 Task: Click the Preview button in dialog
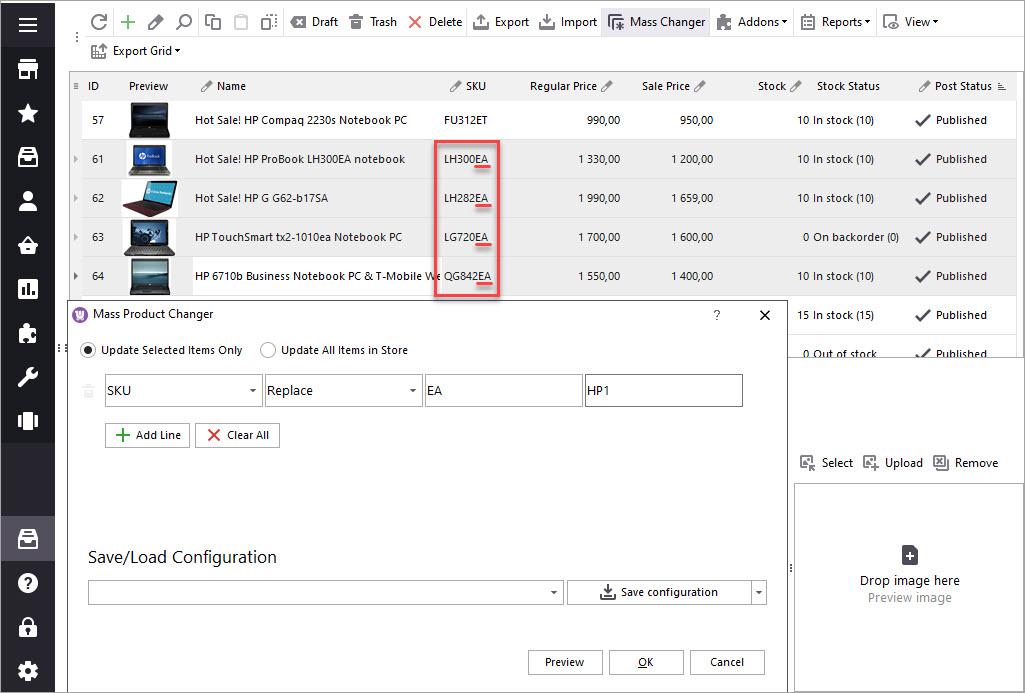[x=564, y=662]
